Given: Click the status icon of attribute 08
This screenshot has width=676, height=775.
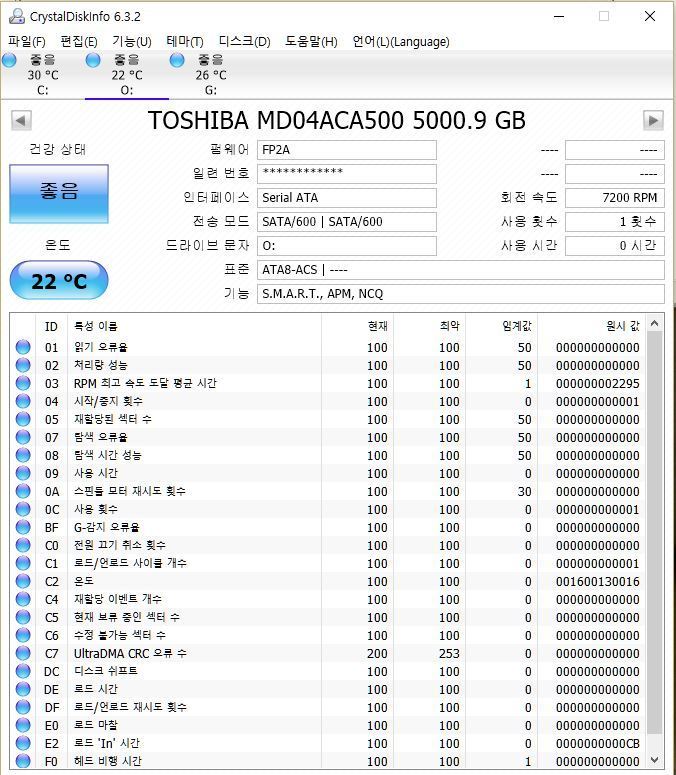Looking at the screenshot, I should tap(23, 455).
